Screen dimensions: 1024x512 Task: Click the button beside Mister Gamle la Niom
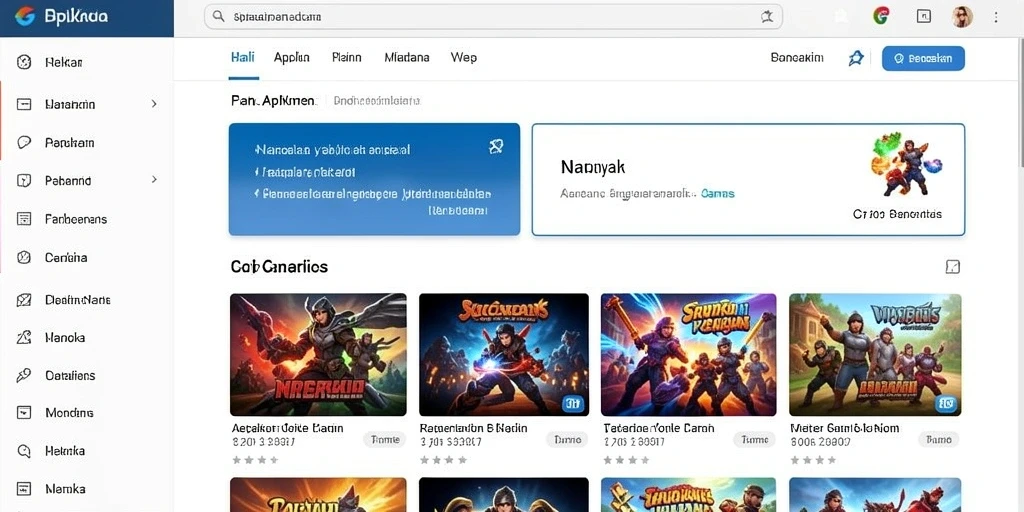click(x=939, y=440)
